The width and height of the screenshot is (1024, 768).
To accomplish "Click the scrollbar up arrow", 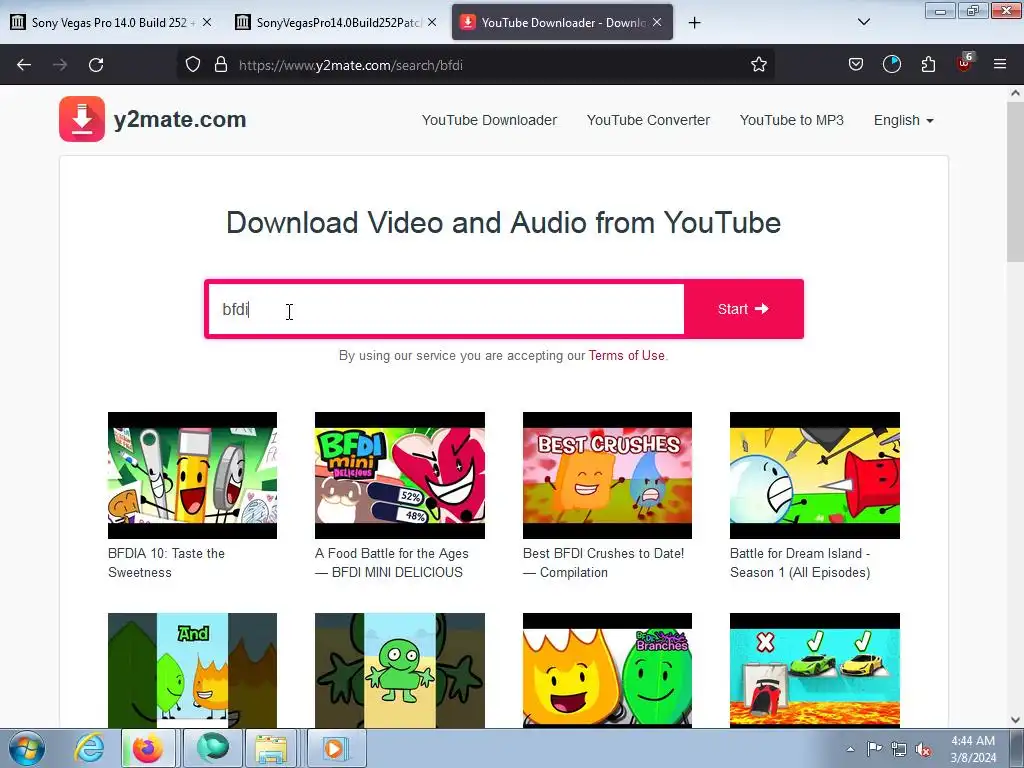I will 1015,93.
